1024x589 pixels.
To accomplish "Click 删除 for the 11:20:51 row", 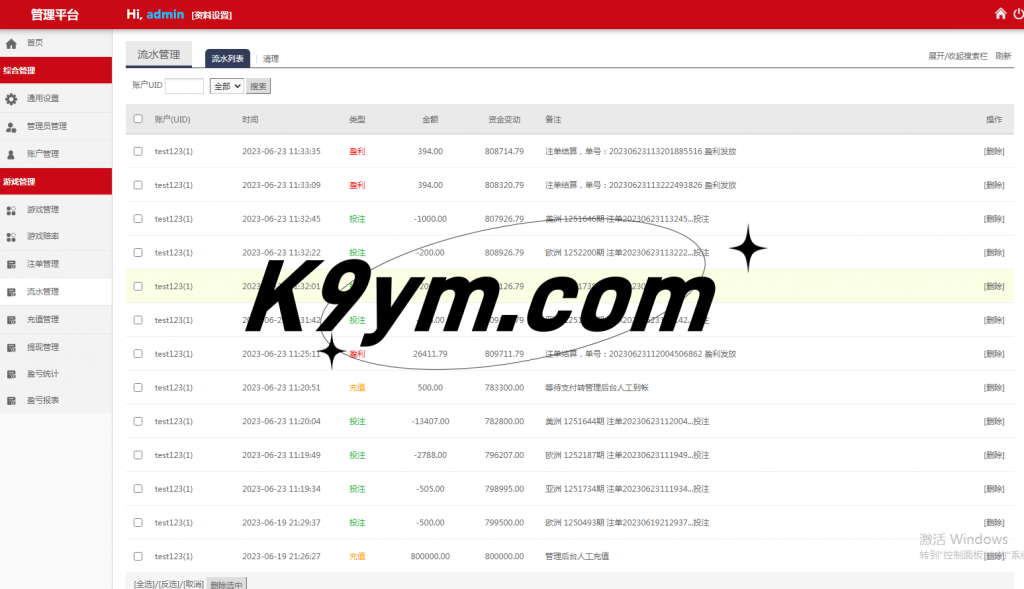I will point(994,388).
